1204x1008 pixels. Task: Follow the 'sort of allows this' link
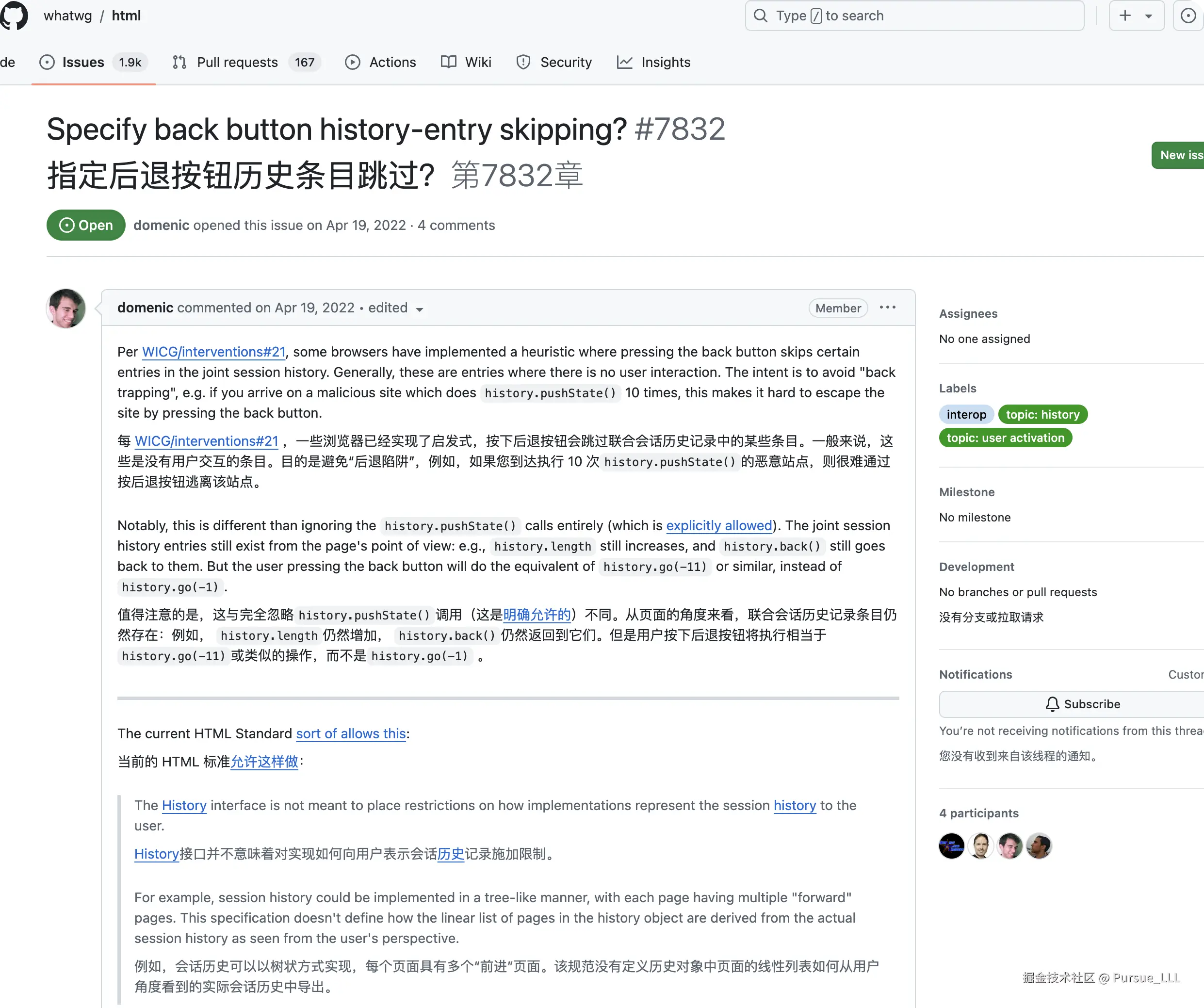tap(351, 733)
